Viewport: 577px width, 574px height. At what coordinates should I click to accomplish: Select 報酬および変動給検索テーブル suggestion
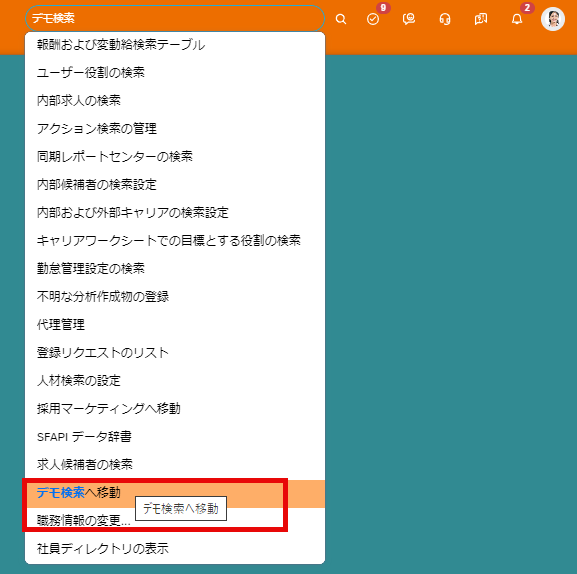(x=175, y=45)
